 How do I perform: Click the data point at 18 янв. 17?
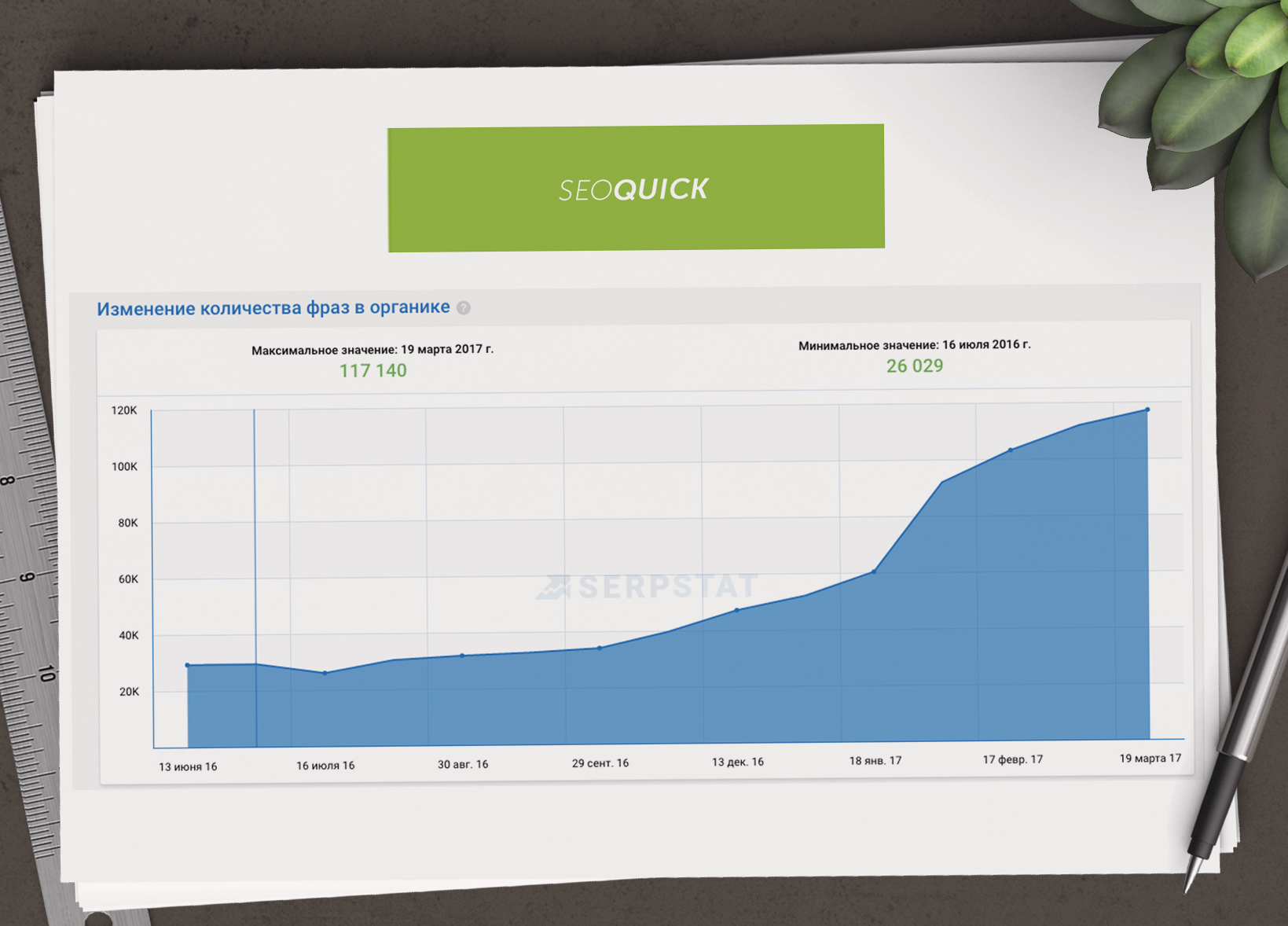tap(874, 571)
